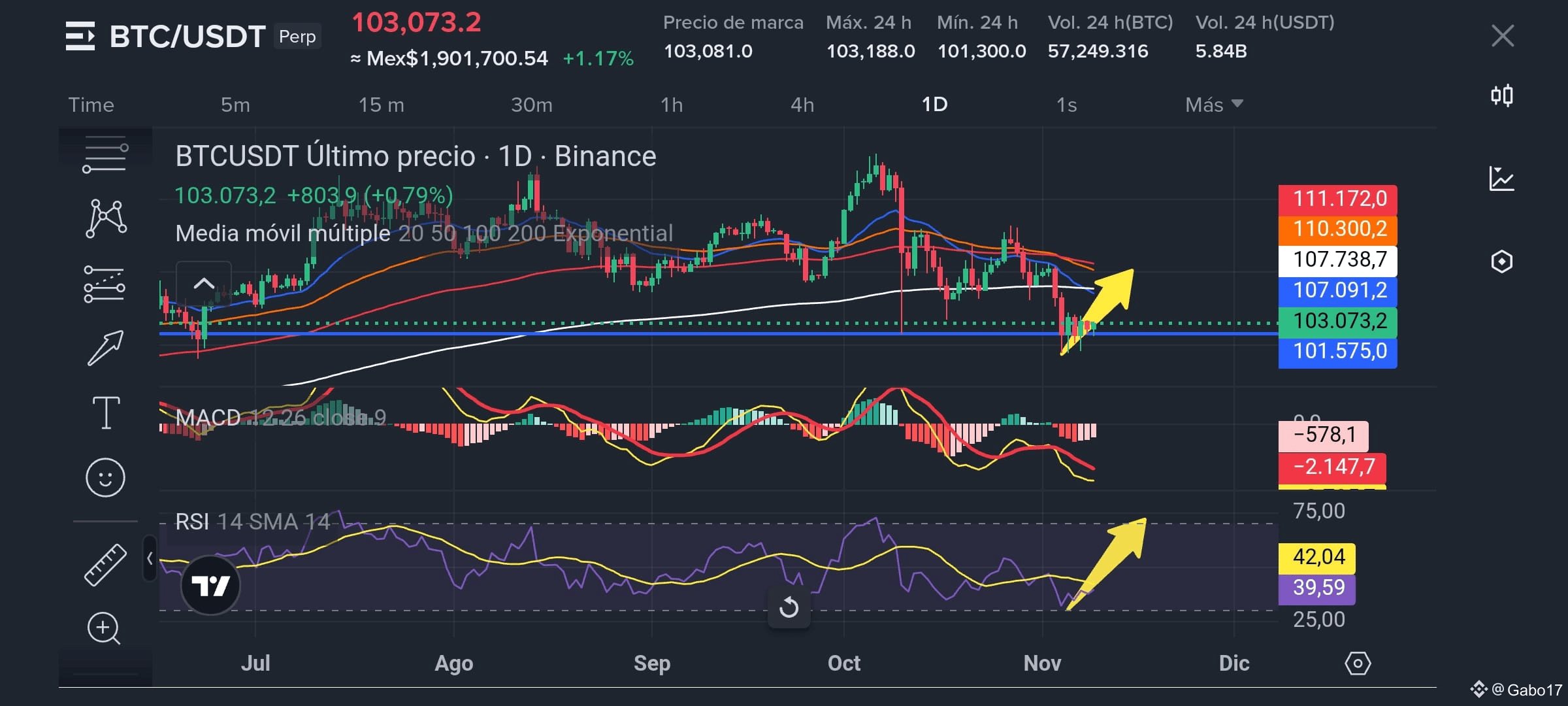Select the arrow drawing tool

(105, 348)
